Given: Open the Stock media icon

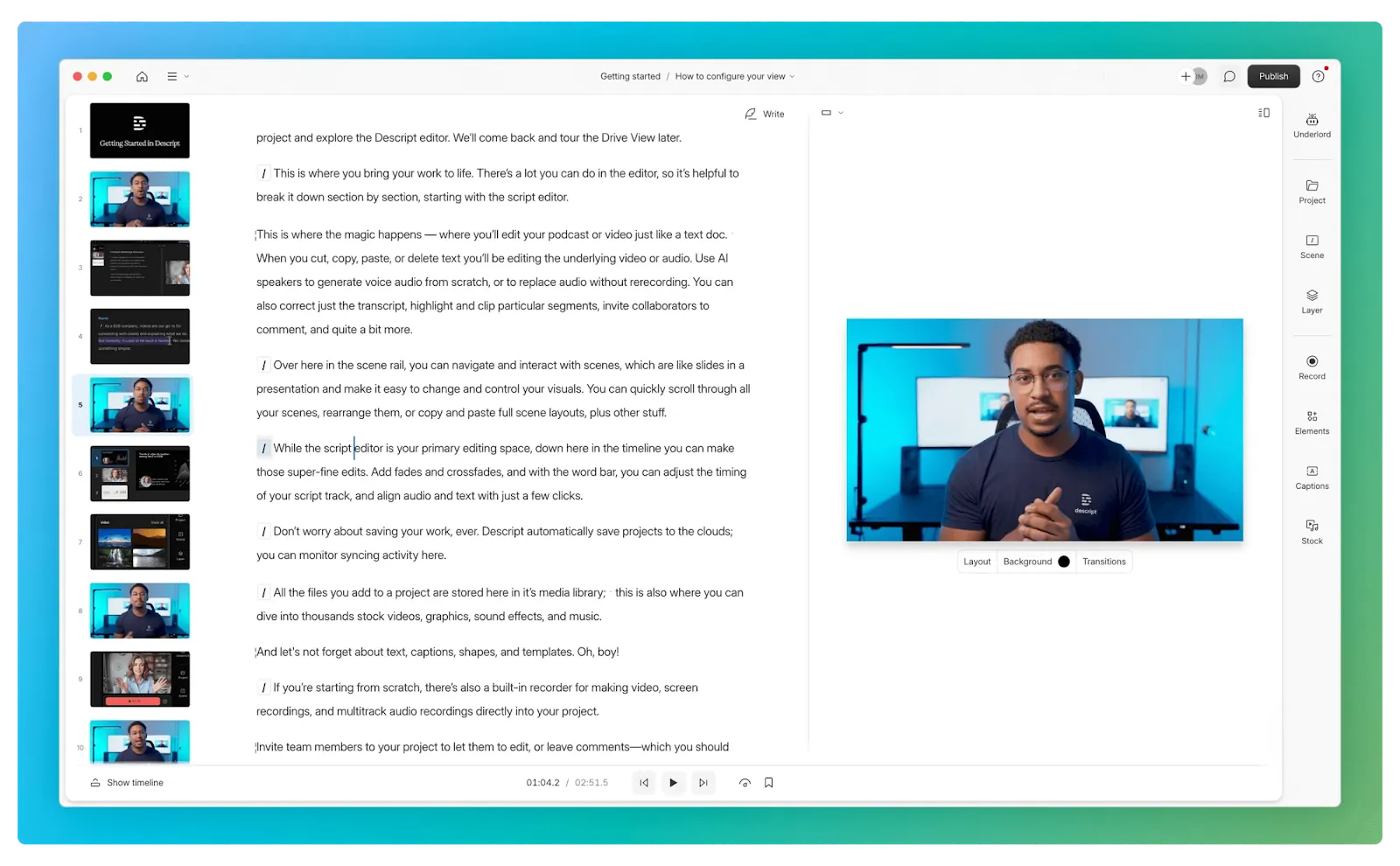Looking at the screenshot, I should [1312, 532].
